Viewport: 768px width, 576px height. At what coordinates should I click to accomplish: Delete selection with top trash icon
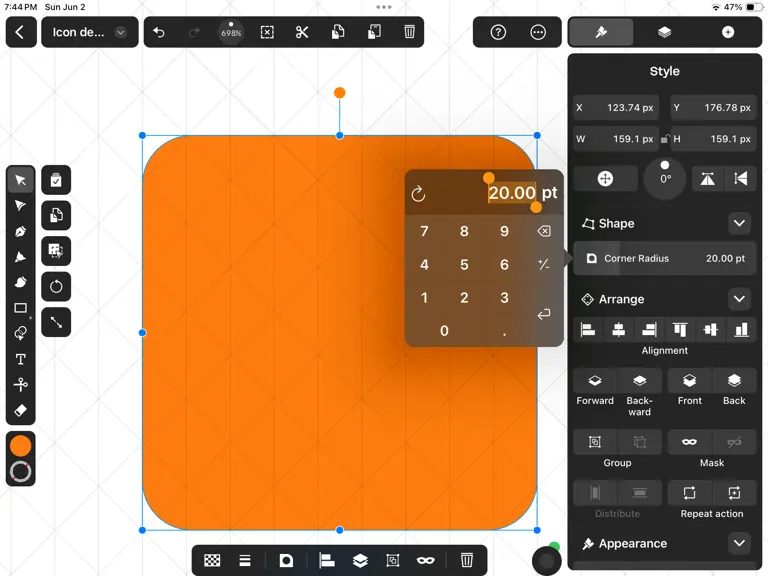point(409,32)
